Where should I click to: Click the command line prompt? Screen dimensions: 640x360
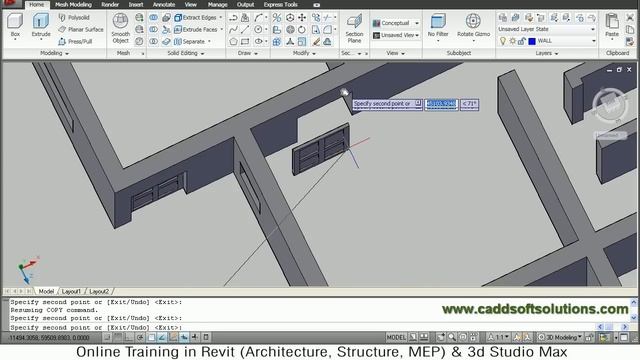(96, 327)
